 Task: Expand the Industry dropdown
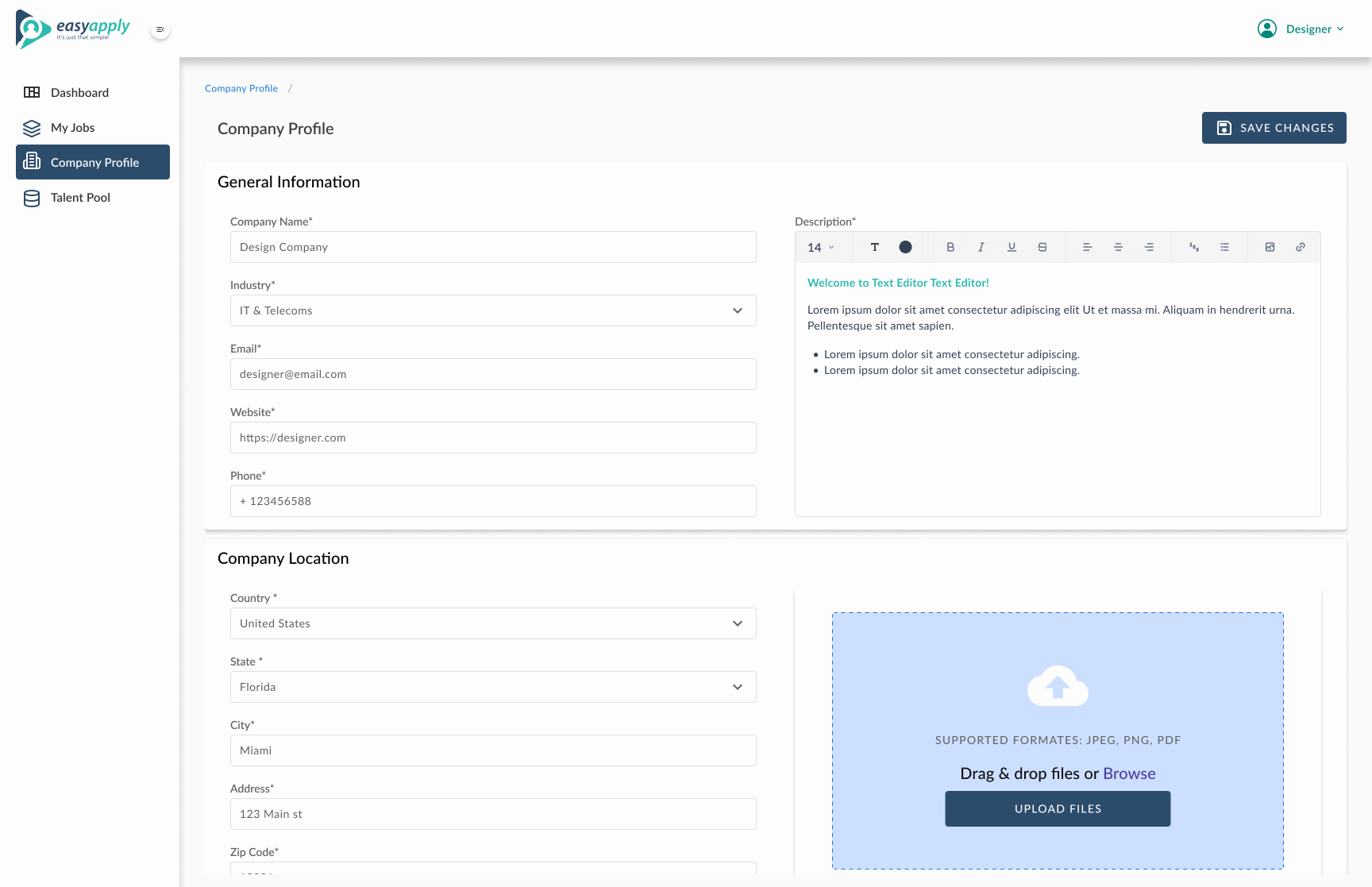492,310
